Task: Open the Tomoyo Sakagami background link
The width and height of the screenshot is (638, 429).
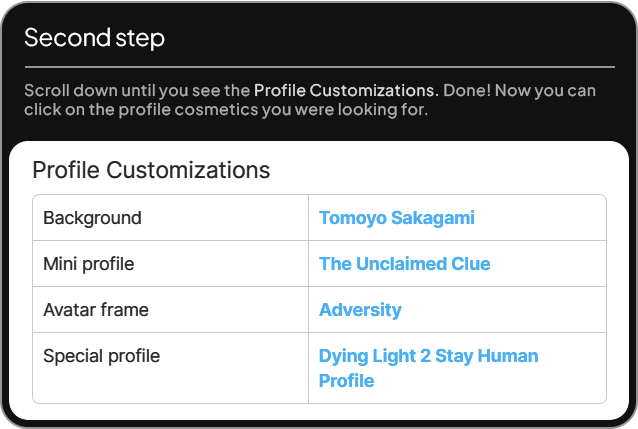Action: click(x=396, y=218)
